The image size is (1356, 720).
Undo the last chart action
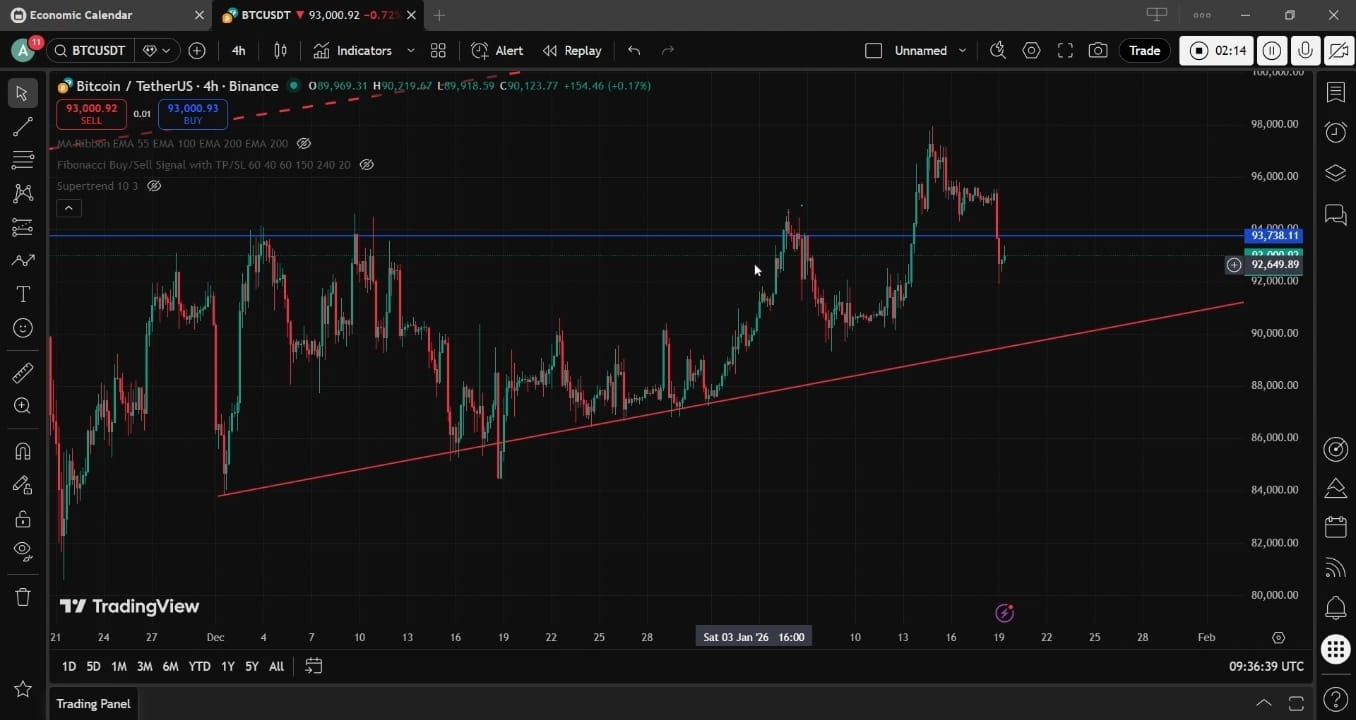(634, 51)
